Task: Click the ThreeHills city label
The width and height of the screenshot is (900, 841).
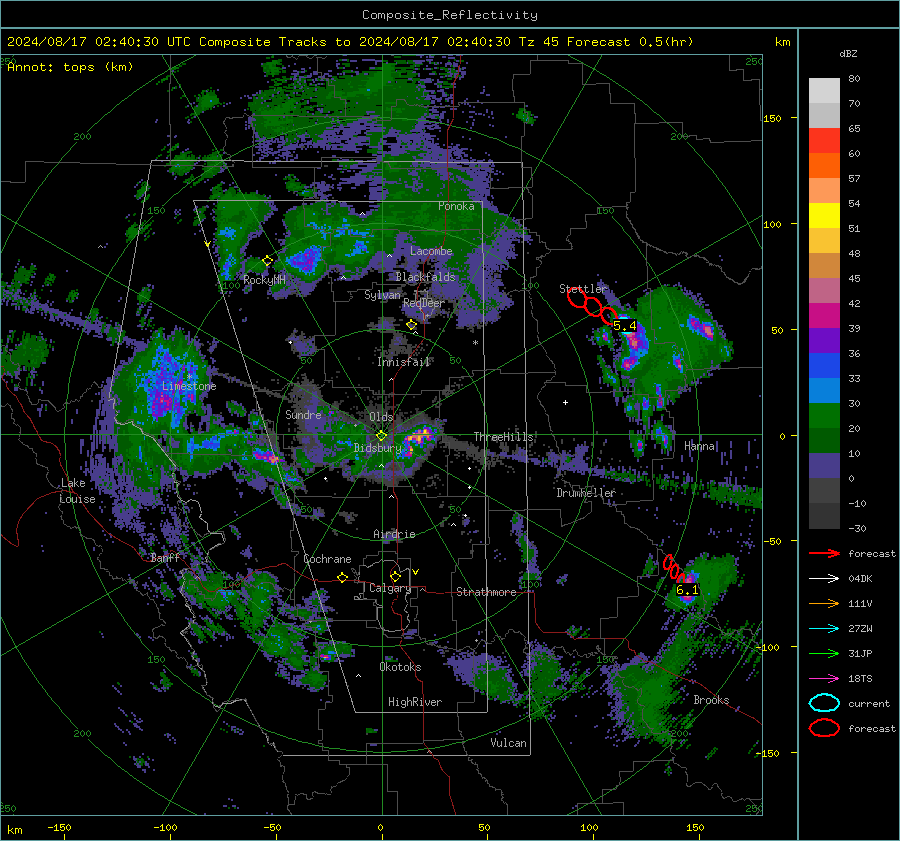Action: (x=503, y=437)
